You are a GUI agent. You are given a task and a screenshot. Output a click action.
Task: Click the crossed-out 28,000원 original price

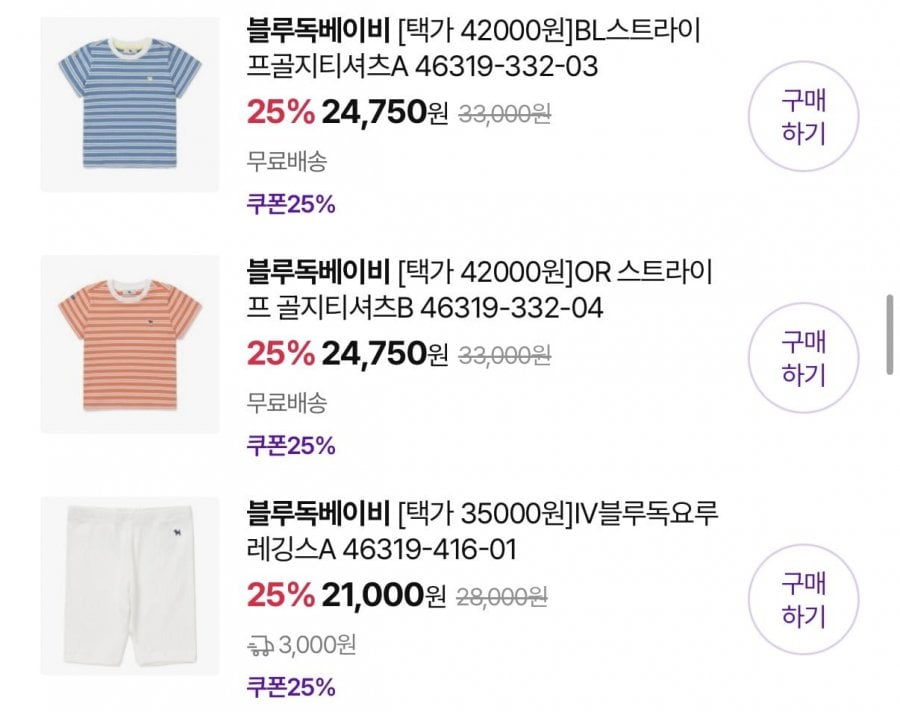click(x=502, y=597)
